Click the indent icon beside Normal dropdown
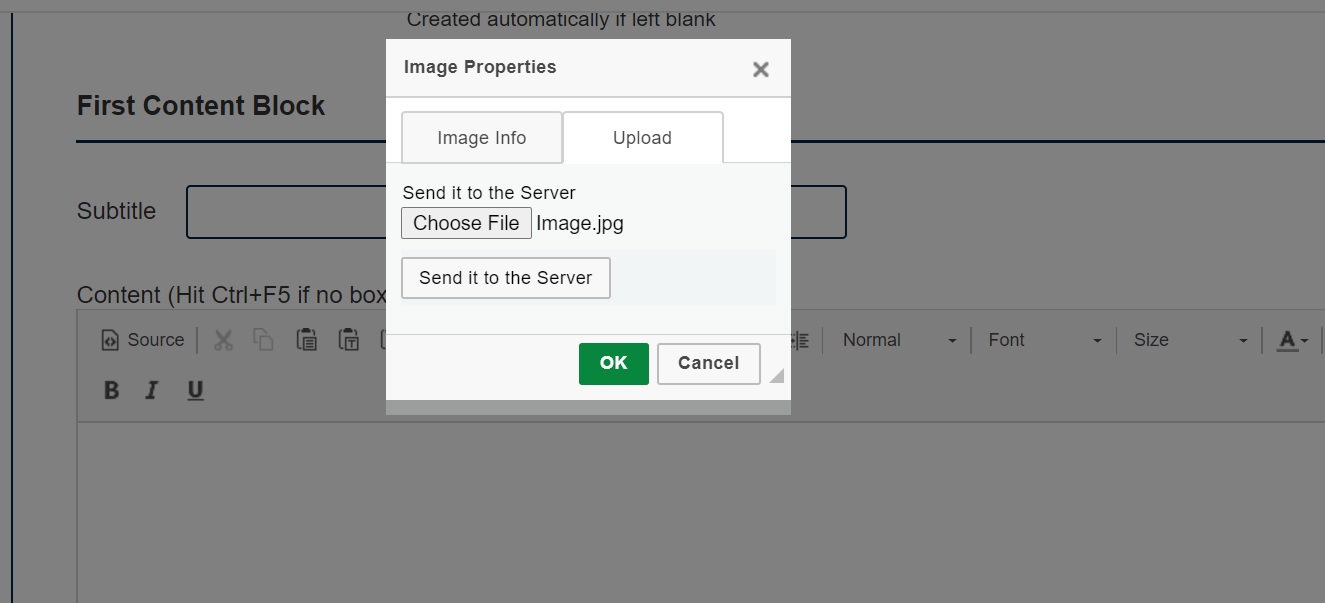This screenshot has height=603, width=1325. (800, 340)
